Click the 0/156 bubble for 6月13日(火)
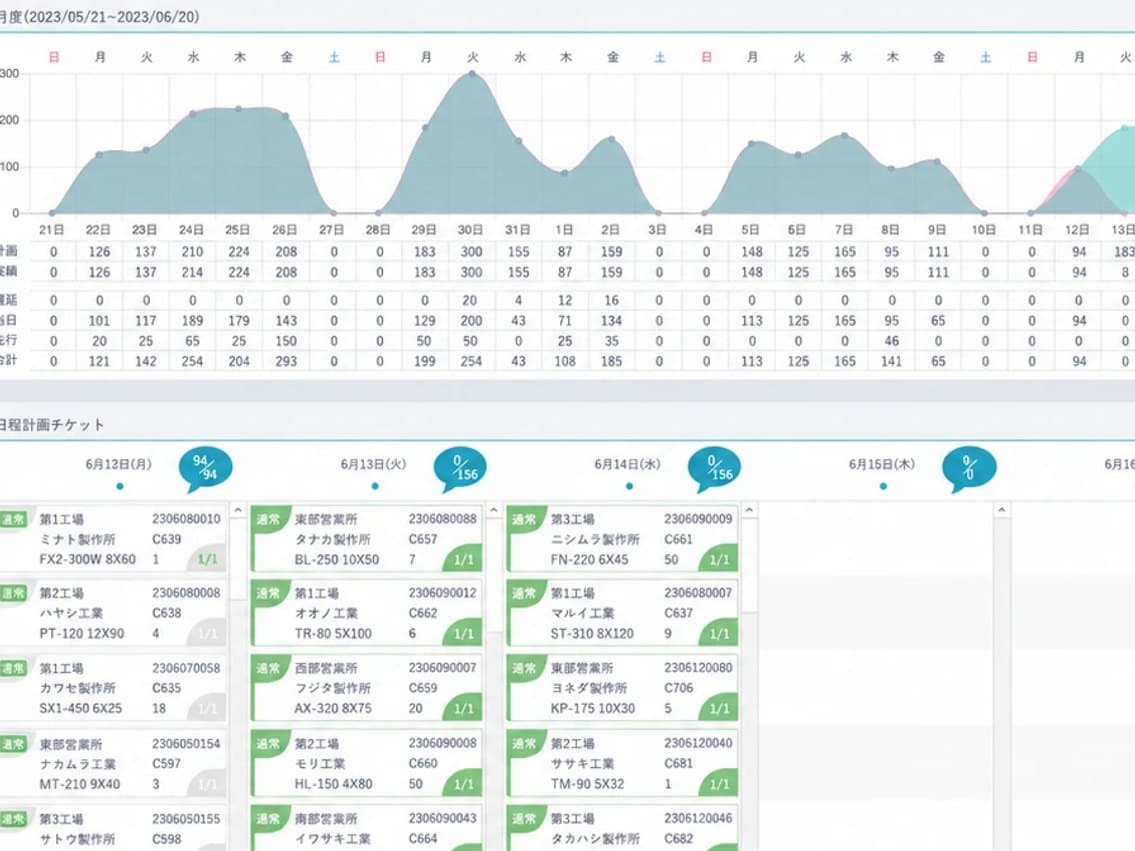 (460, 468)
